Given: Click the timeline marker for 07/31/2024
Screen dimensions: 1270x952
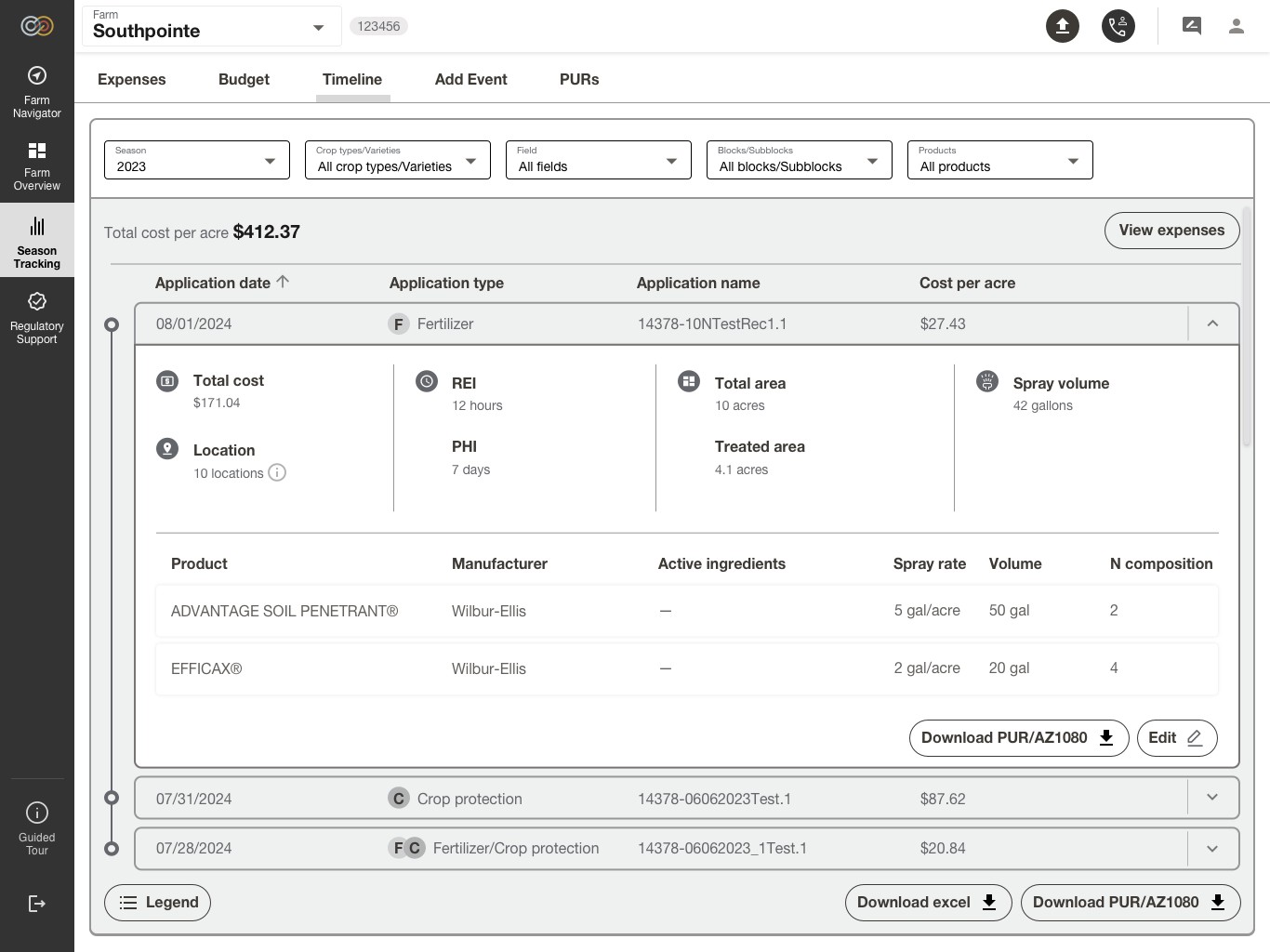Looking at the screenshot, I should [x=112, y=798].
